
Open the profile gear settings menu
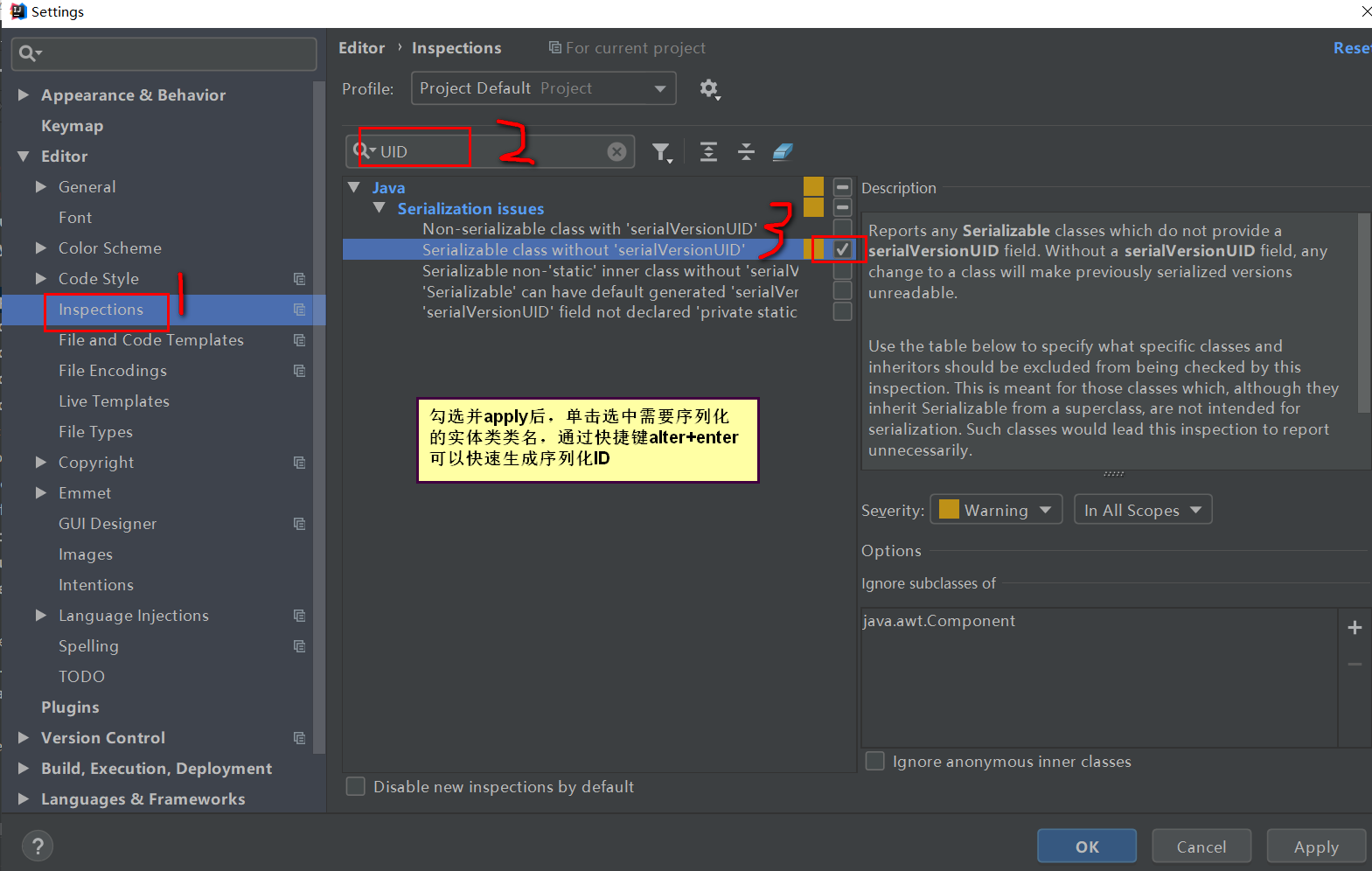pos(709,89)
